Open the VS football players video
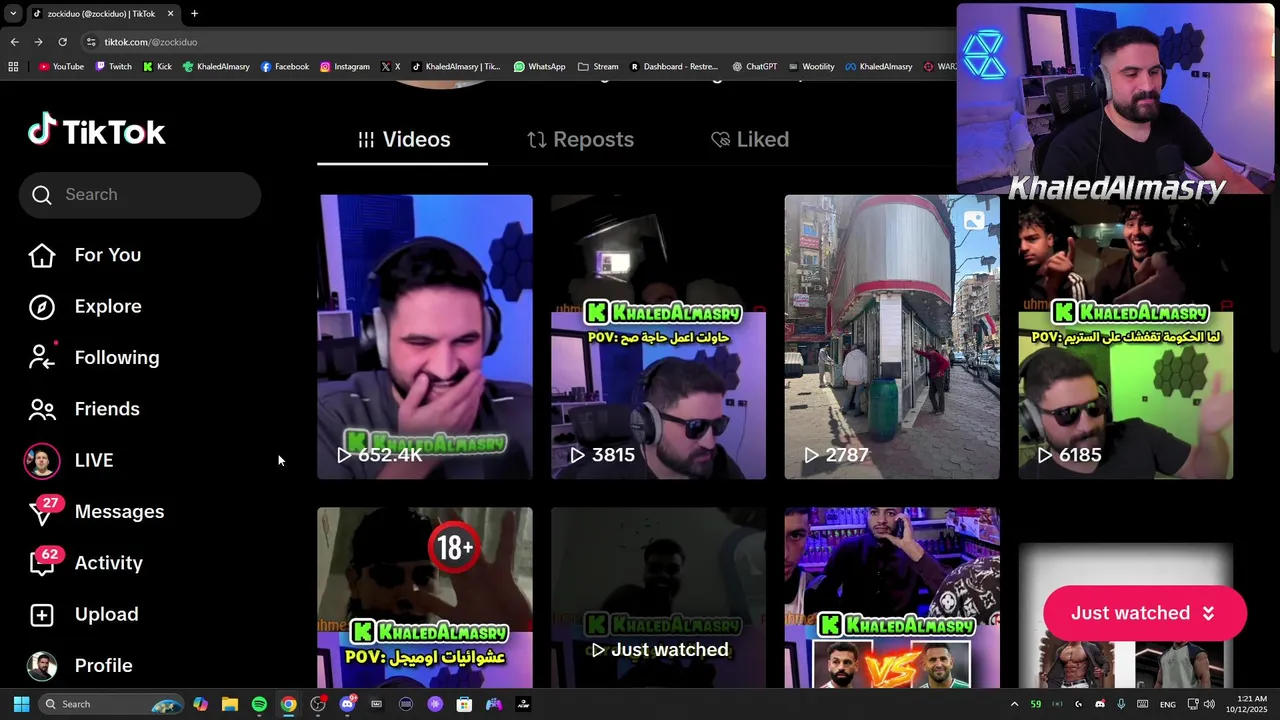Viewport: 1280px width, 720px height. [892, 598]
